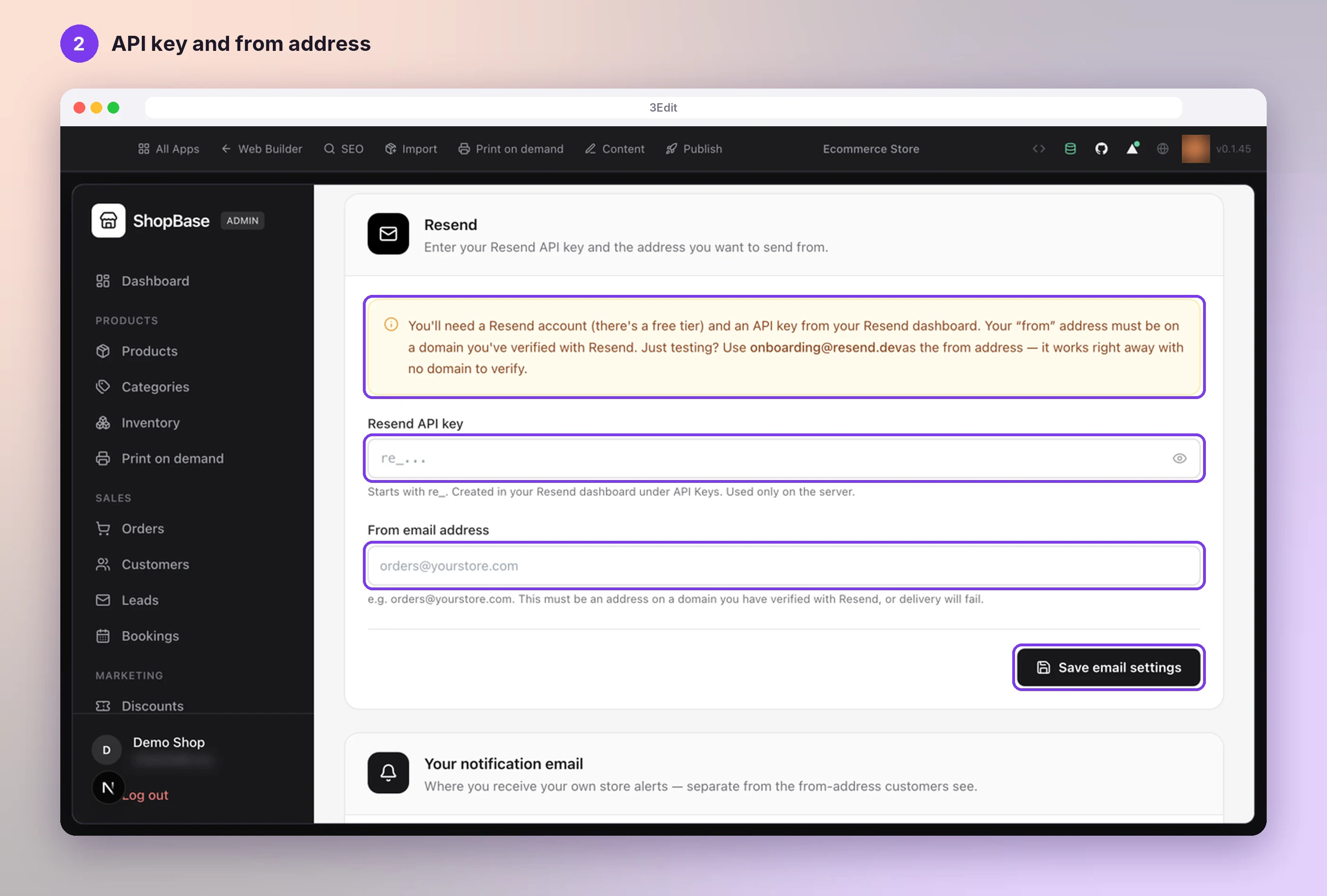Click the globe icon in top bar
The image size is (1327, 896).
[x=1163, y=149]
